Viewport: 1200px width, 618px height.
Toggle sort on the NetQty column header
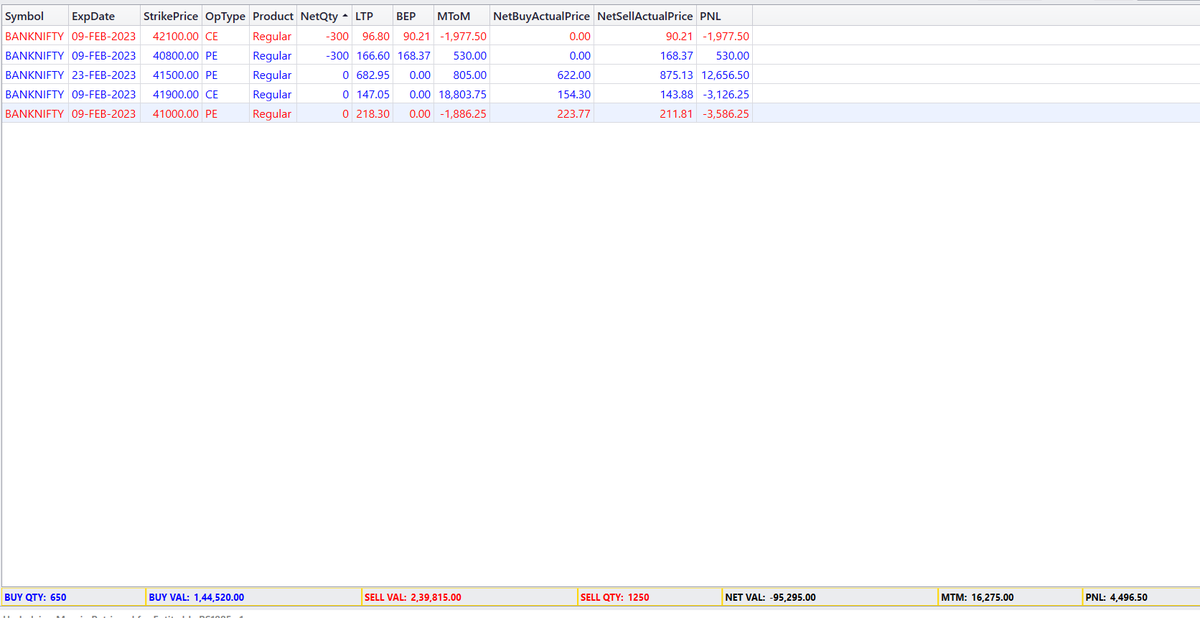[x=324, y=16]
